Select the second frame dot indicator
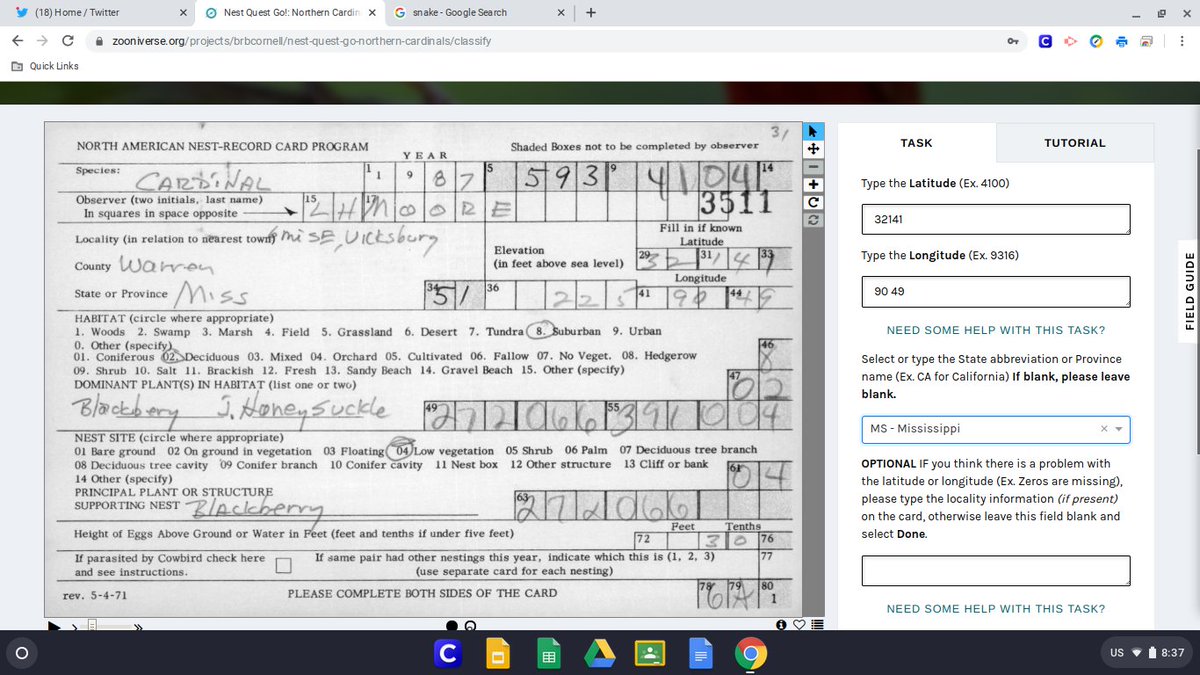This screenshot has width=1200, height=675. (x=470, y=626)
